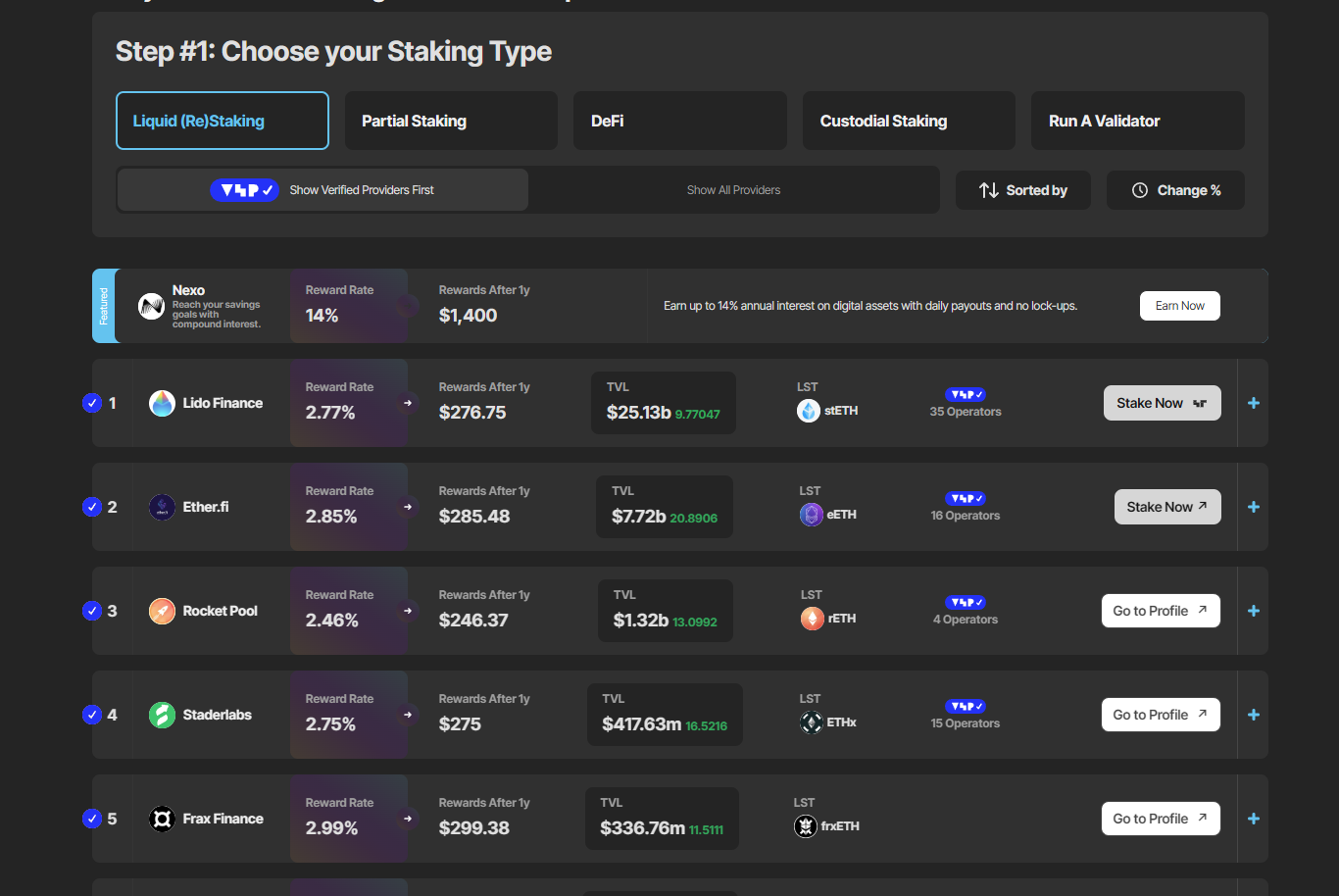Click the Lido Finance logo icon
The height and width of the screenshot is (896, 1339).
pos(162,403)
